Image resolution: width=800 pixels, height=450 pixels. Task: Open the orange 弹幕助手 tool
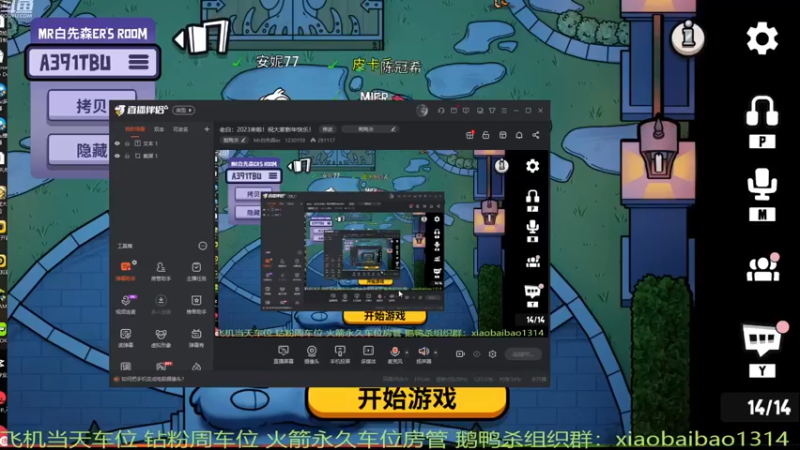tap(126, 270)
